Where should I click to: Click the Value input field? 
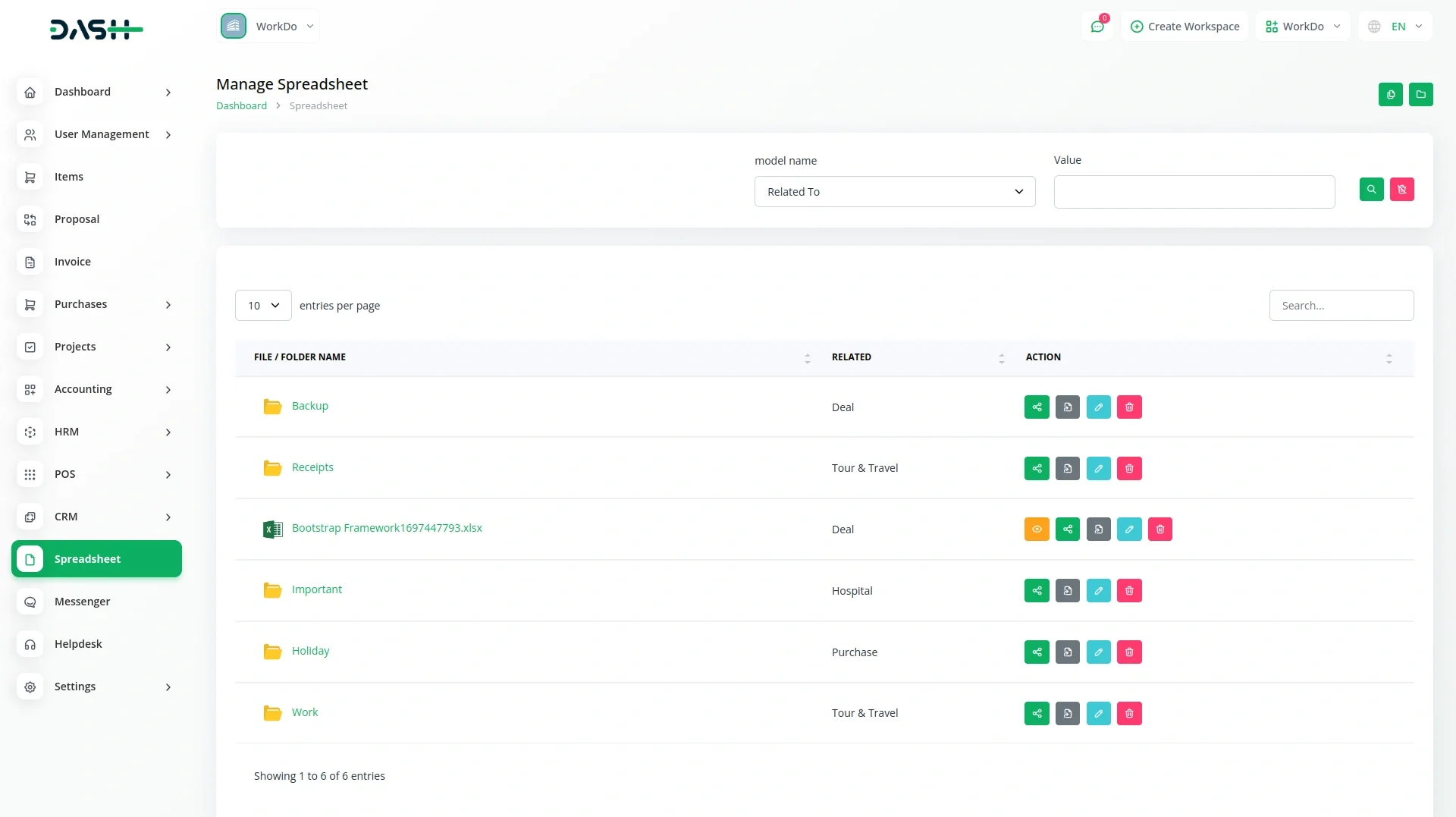click(1194, 192)
